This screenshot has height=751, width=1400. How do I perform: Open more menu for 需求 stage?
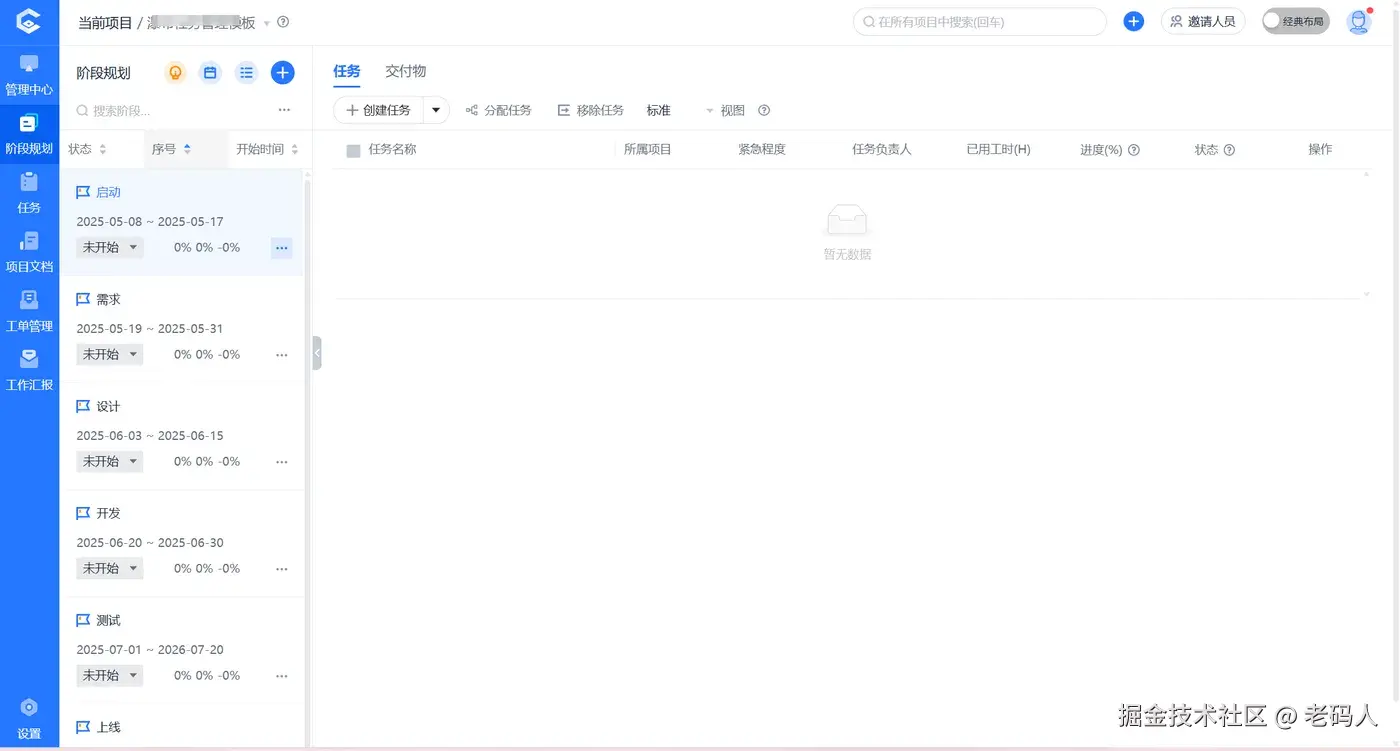point(282,355)
